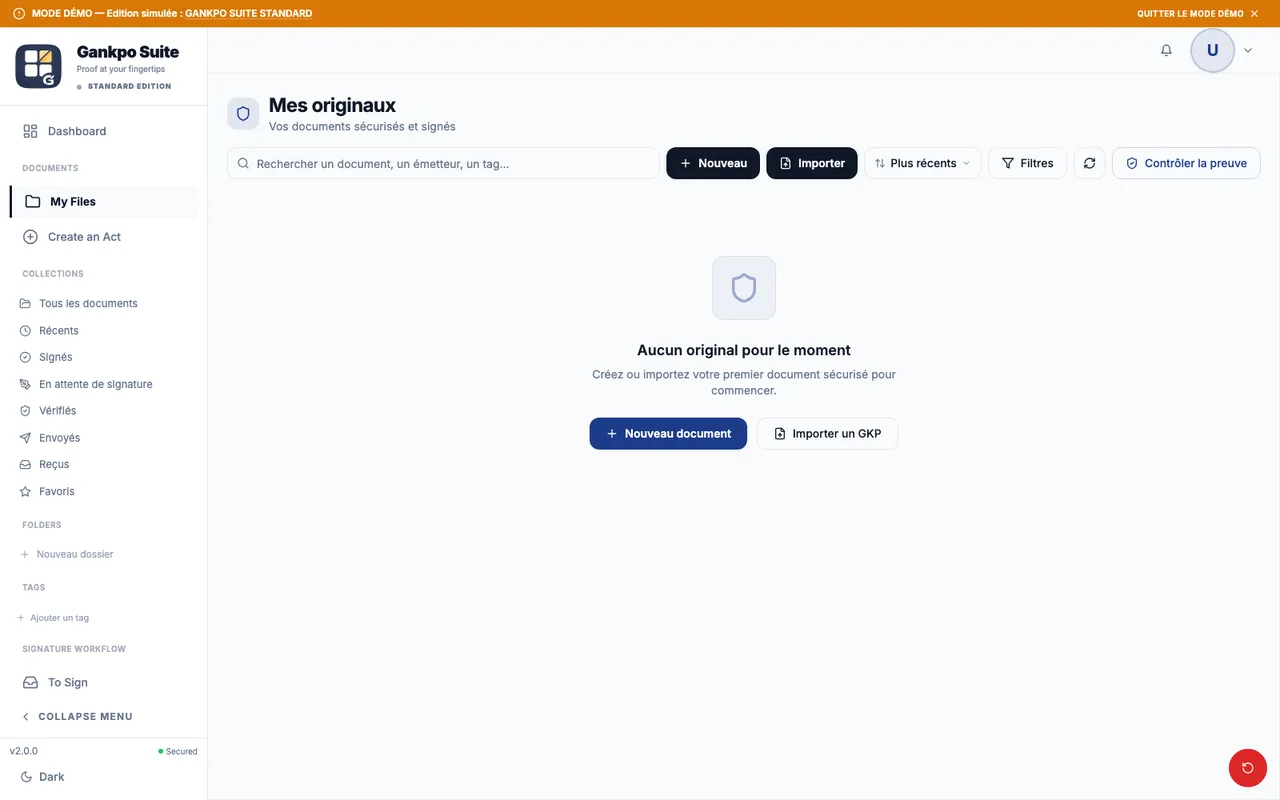1280x800 pixels.
Task: Open the Plus récents sort dropdown
Action: pyautogui.click(x=923, y=163)
